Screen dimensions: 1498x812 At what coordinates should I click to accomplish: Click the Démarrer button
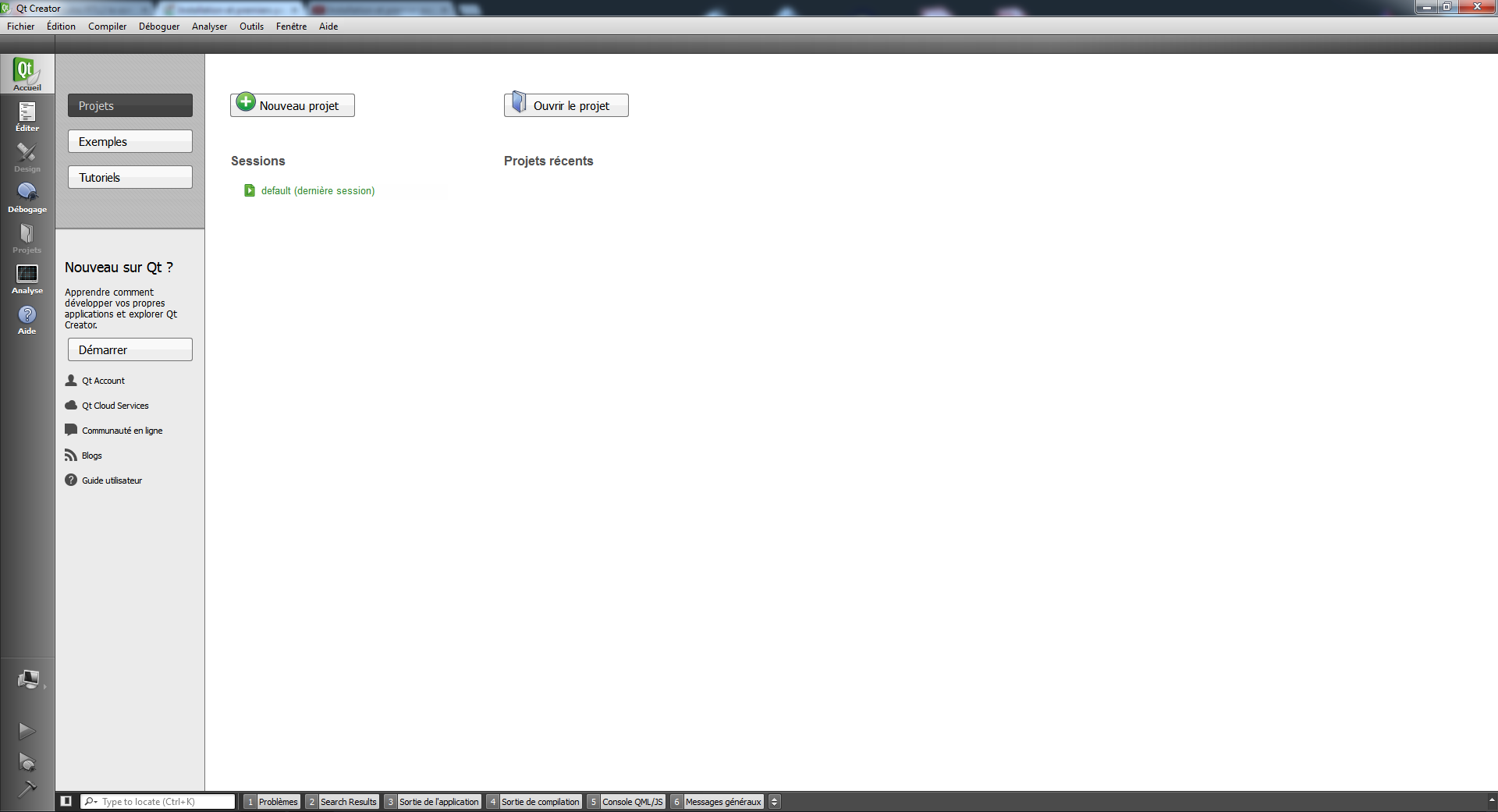130,349
